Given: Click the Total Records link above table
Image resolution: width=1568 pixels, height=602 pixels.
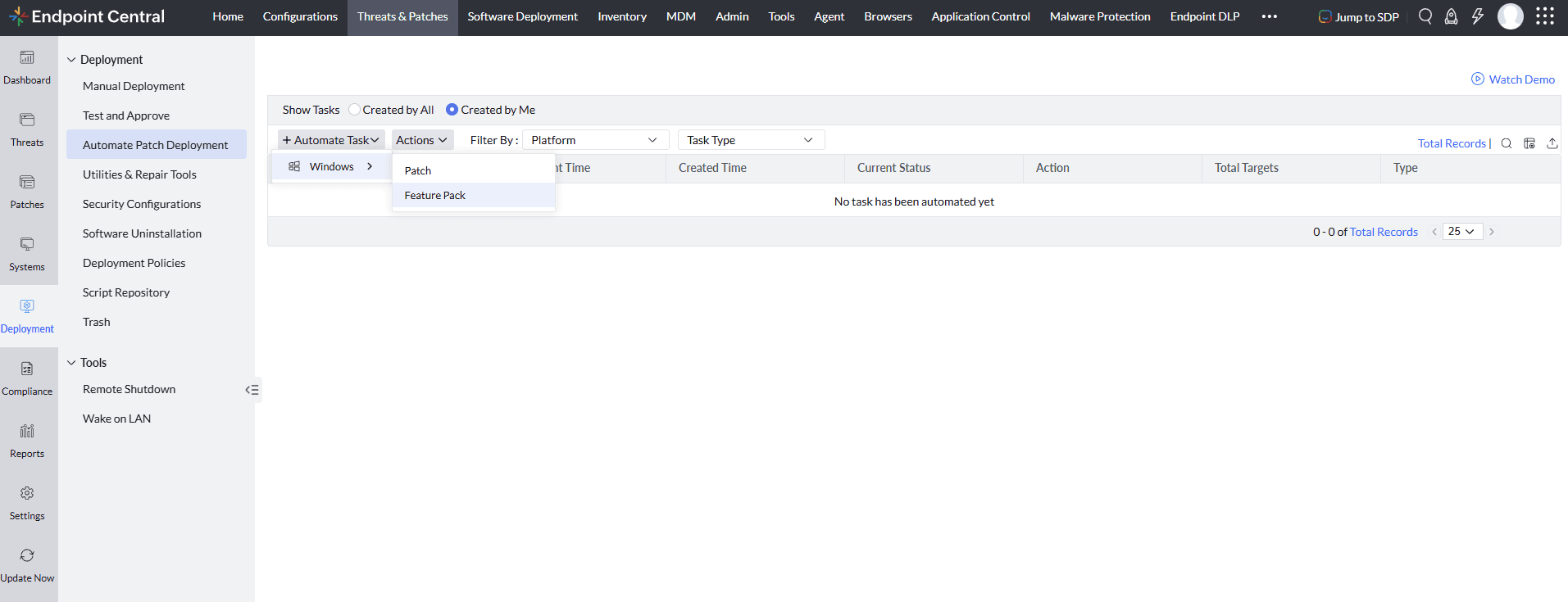Looking at the screenshot, I should tap(1452, 143).
